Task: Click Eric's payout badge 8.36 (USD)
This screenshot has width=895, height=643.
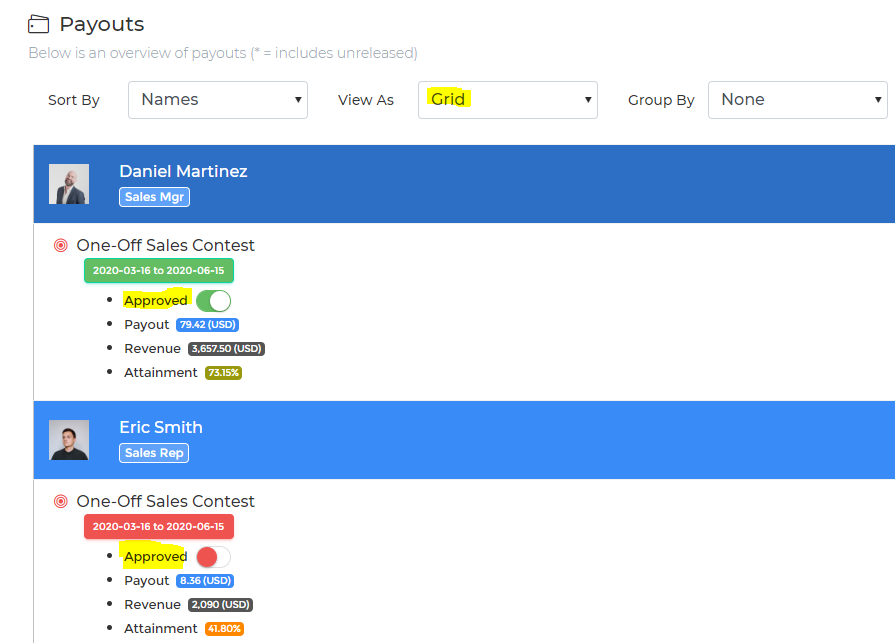Action: point(204,580)
